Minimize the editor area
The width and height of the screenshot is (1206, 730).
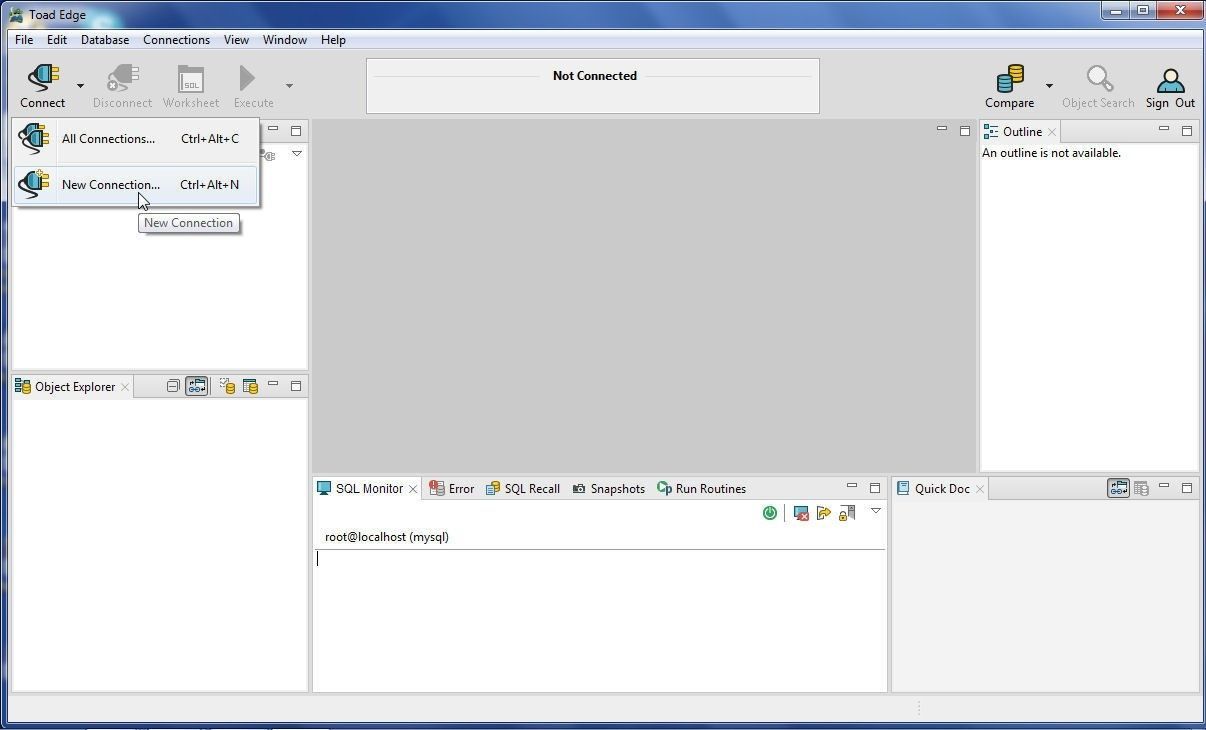(942, 129)
